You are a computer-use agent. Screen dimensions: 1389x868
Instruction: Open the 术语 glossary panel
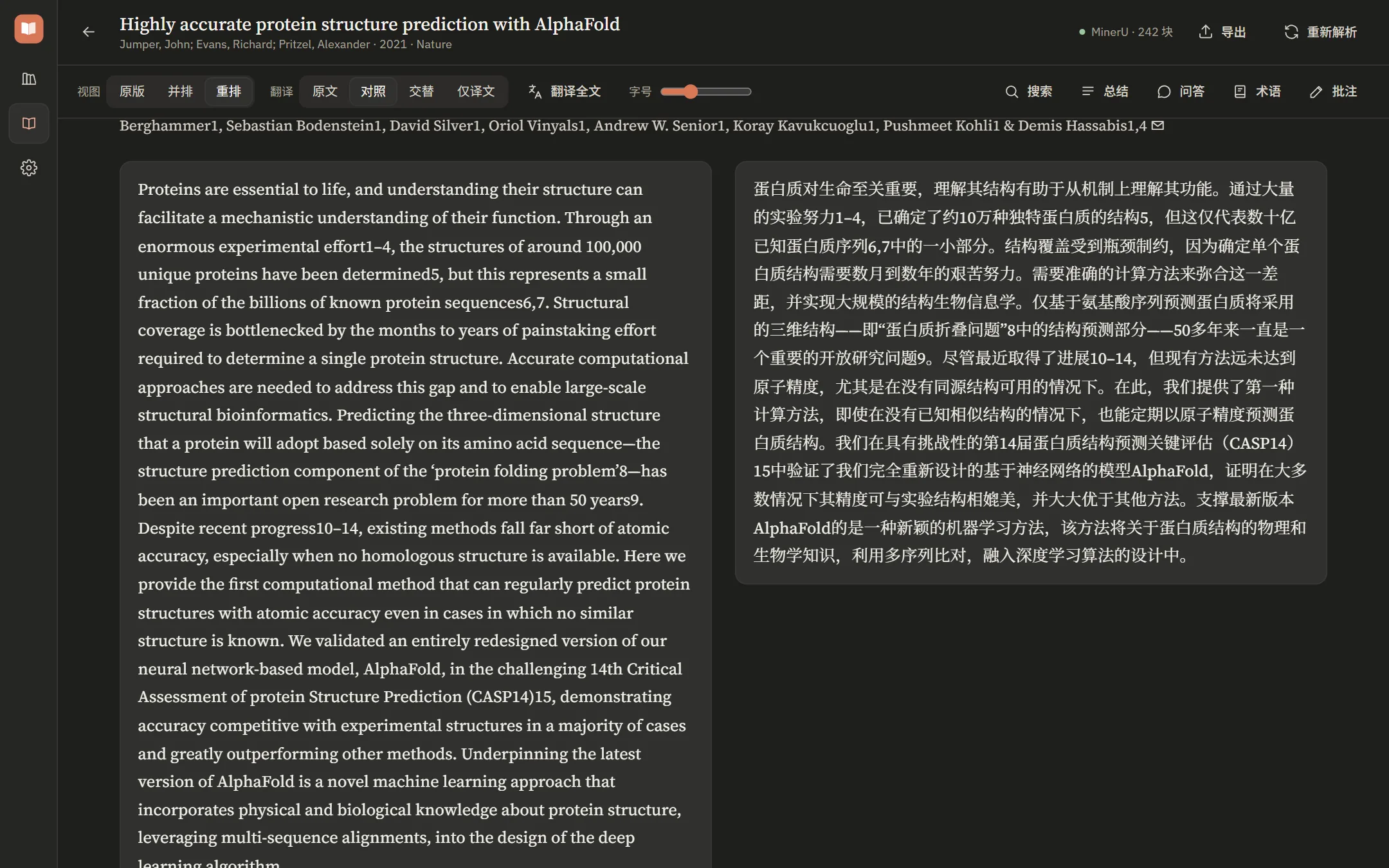click(1258, 91)
